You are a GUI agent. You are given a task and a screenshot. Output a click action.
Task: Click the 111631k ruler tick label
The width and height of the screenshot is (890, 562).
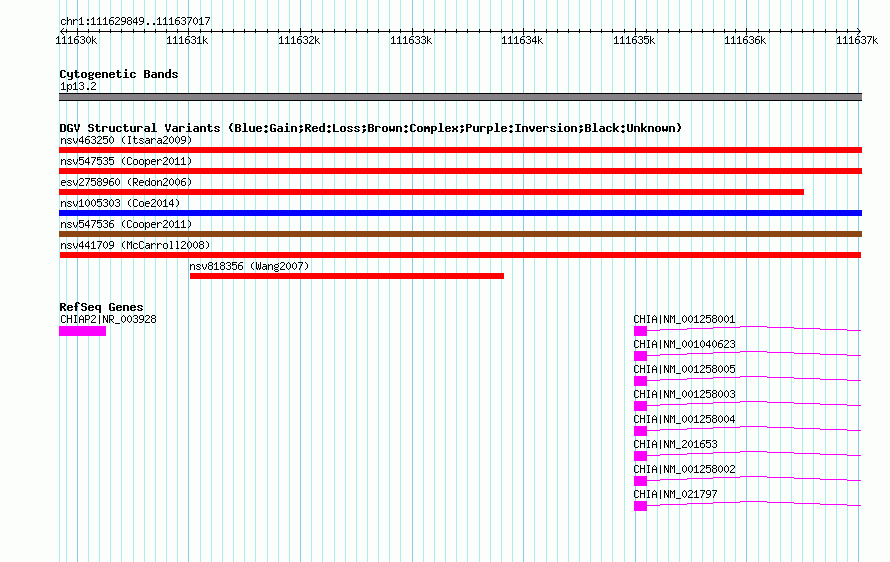(187, 40)
